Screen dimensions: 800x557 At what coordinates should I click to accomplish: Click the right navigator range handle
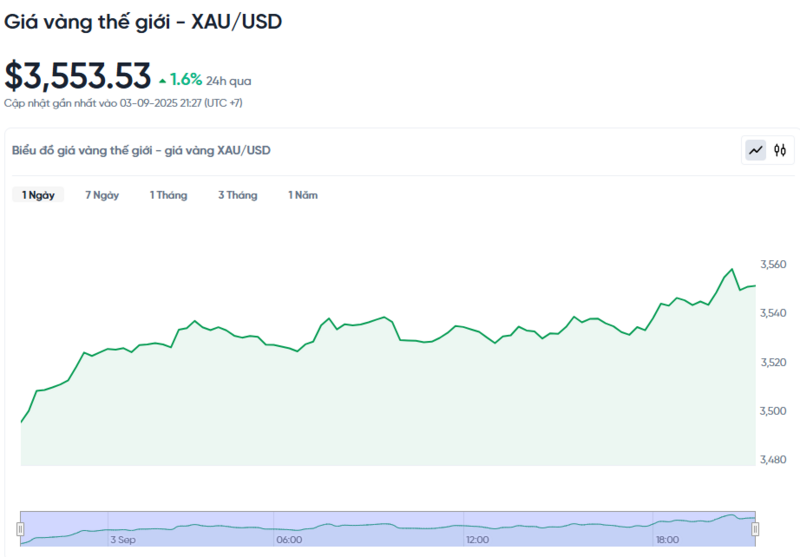tap(755, 528)
